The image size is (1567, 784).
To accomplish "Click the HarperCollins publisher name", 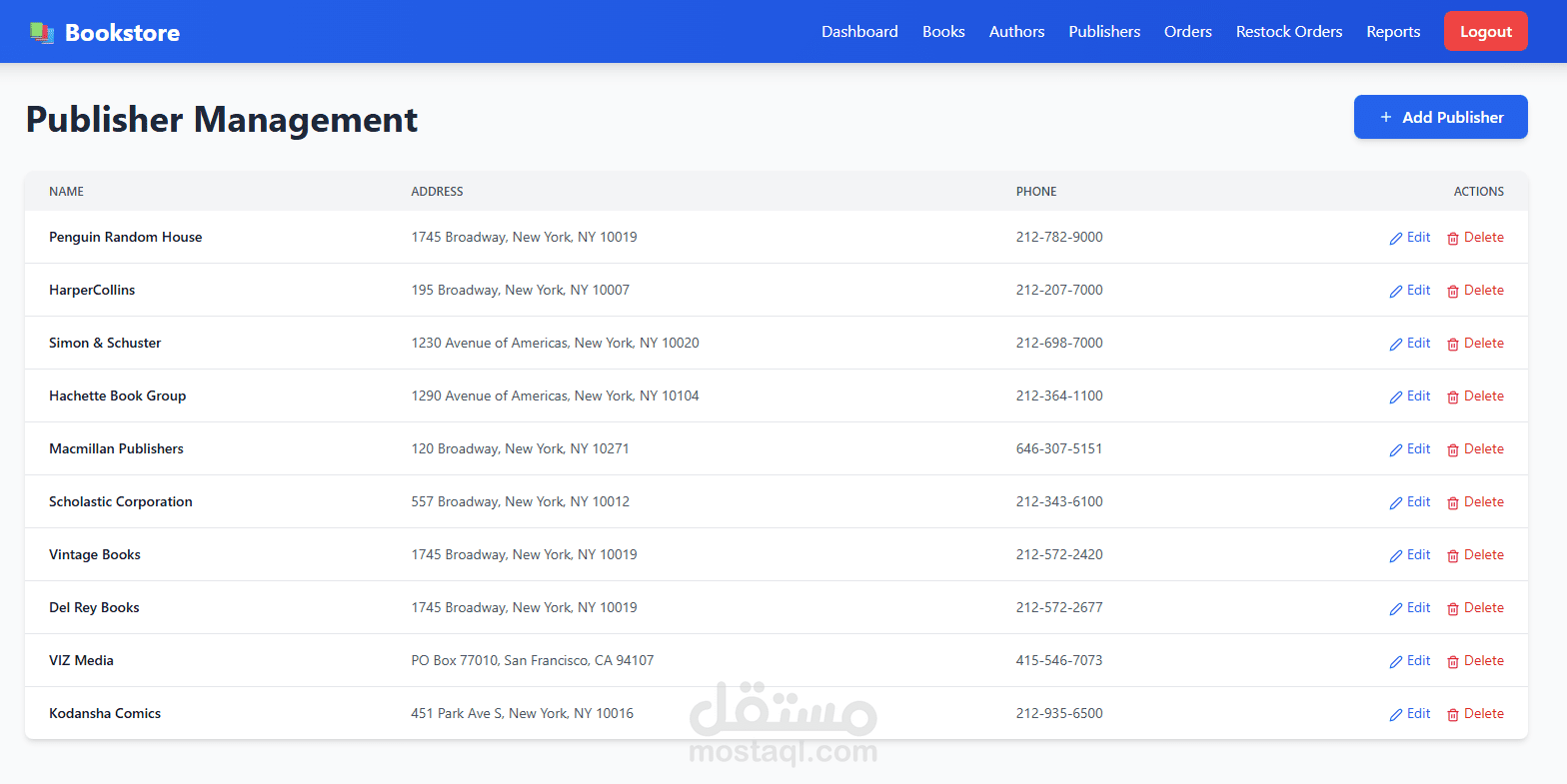I will (x=92, y=290).
